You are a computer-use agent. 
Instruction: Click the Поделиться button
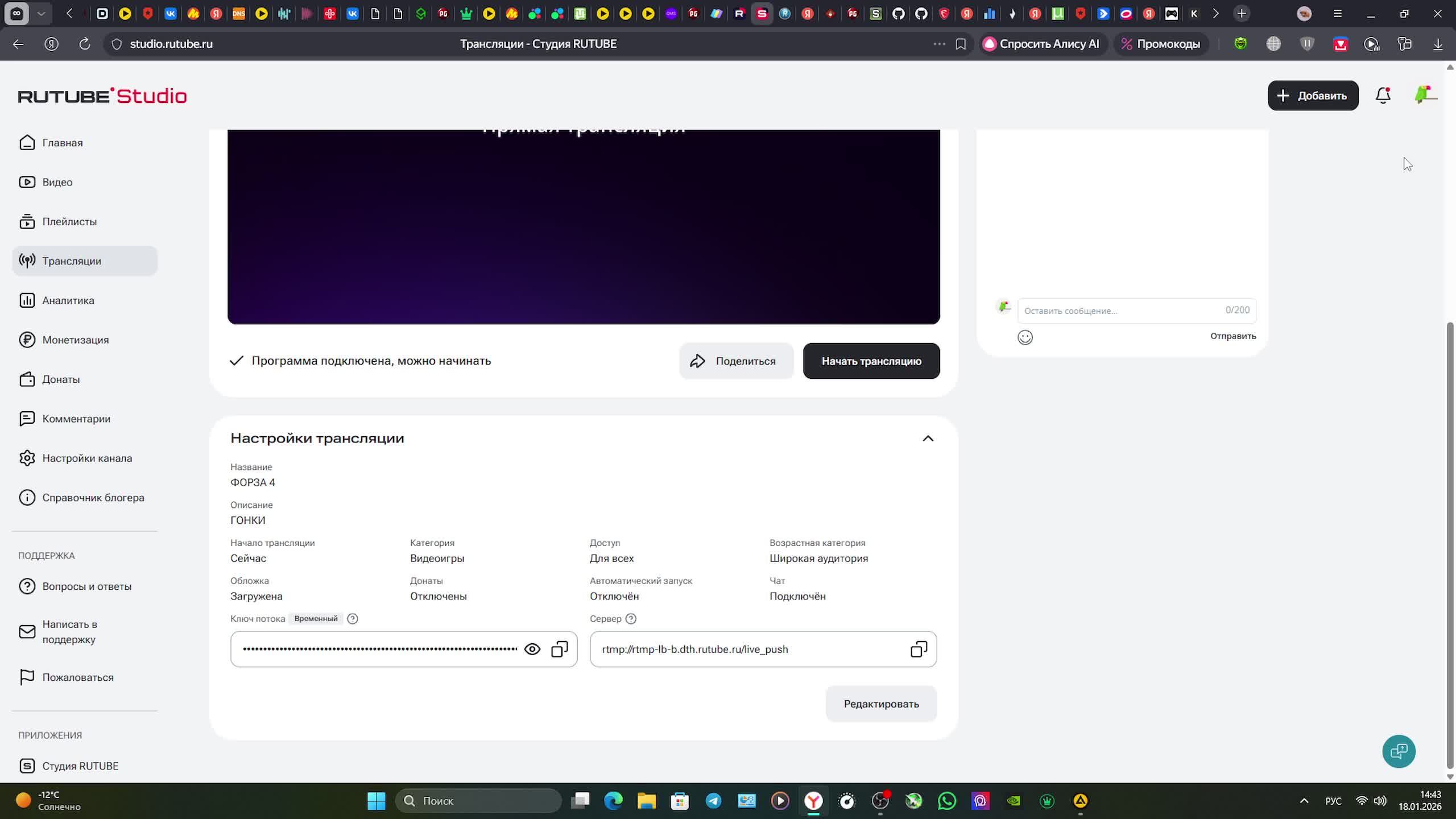pos(736,361)
